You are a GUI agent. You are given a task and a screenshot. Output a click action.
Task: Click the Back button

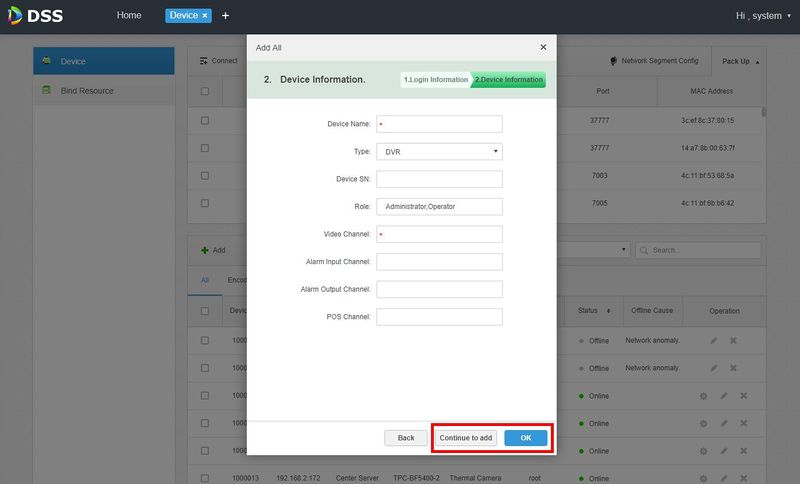point(406,438)
